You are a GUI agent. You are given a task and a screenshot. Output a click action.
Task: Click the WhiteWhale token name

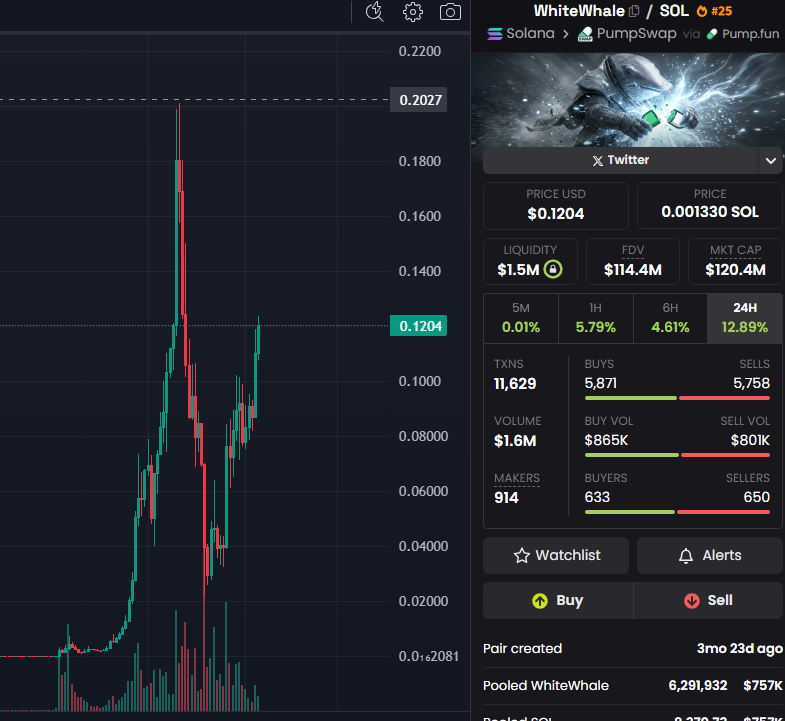pos(579,11)
